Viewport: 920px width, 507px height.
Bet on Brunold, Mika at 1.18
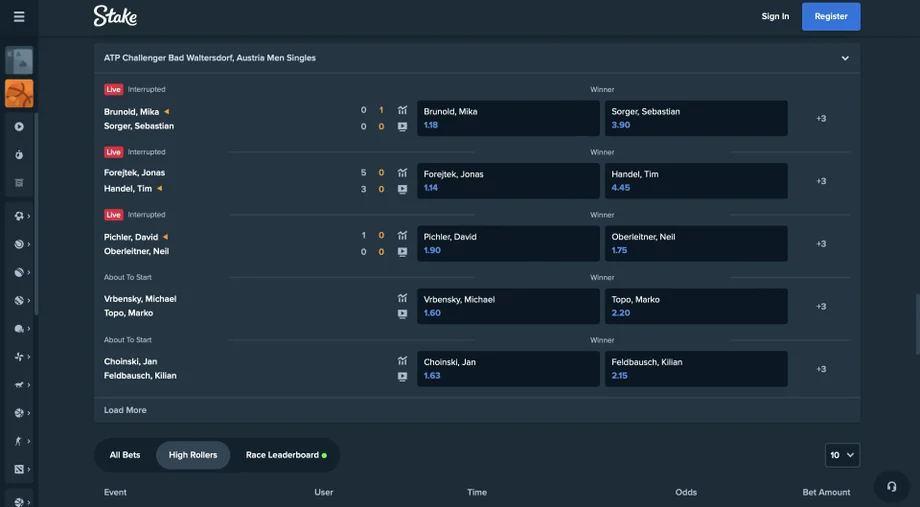[x=508, y=118]
